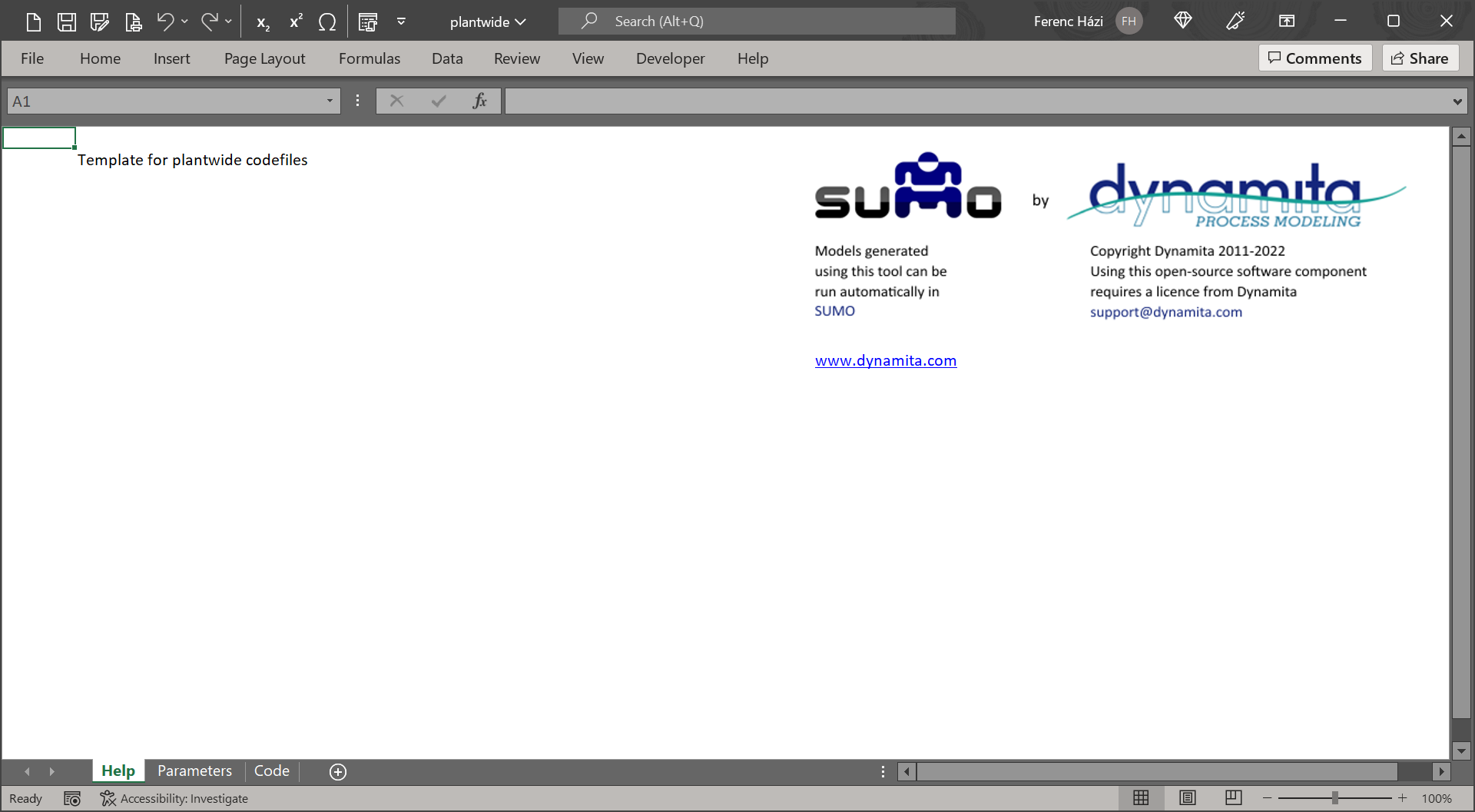This screenshot has height=812, width=1475.
Task: Open Accessibility: Investigate in the status bar
Action: pyautogui.click(x=174, y=798)
